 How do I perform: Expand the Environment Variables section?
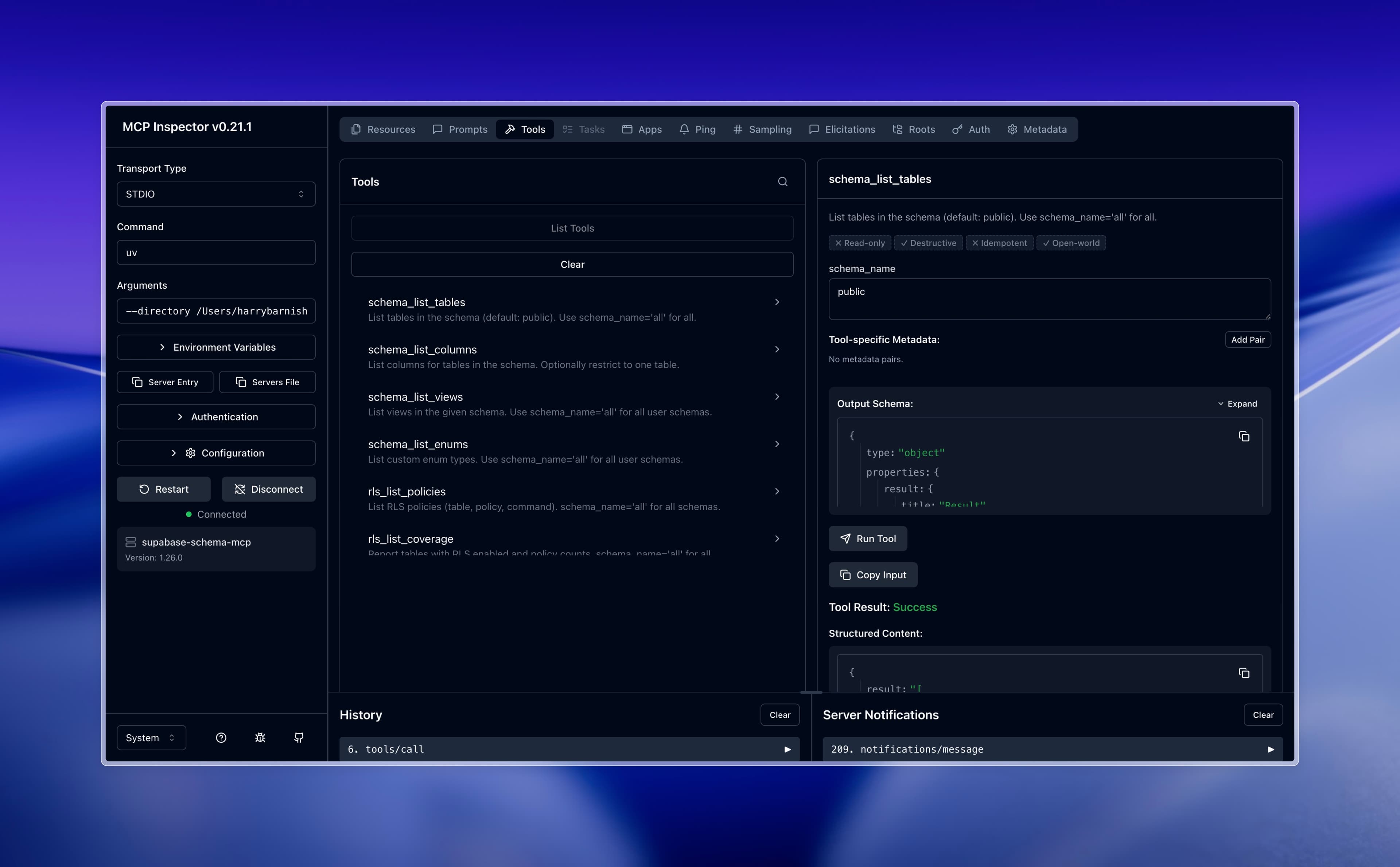215,347
